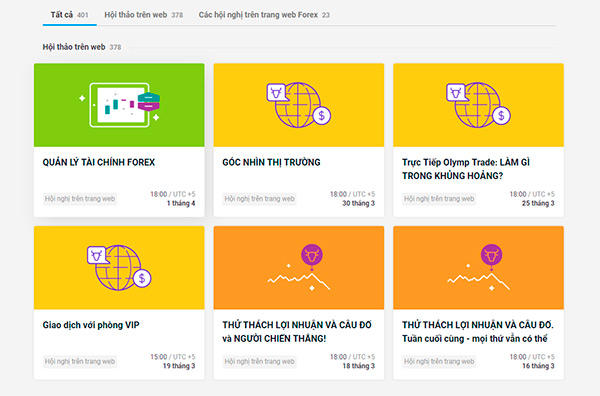Click the '1 tháng 4' date
Image resolution: width=600 pixels, height=396 pixels.
pyautogui.click(x=181, y=203)
